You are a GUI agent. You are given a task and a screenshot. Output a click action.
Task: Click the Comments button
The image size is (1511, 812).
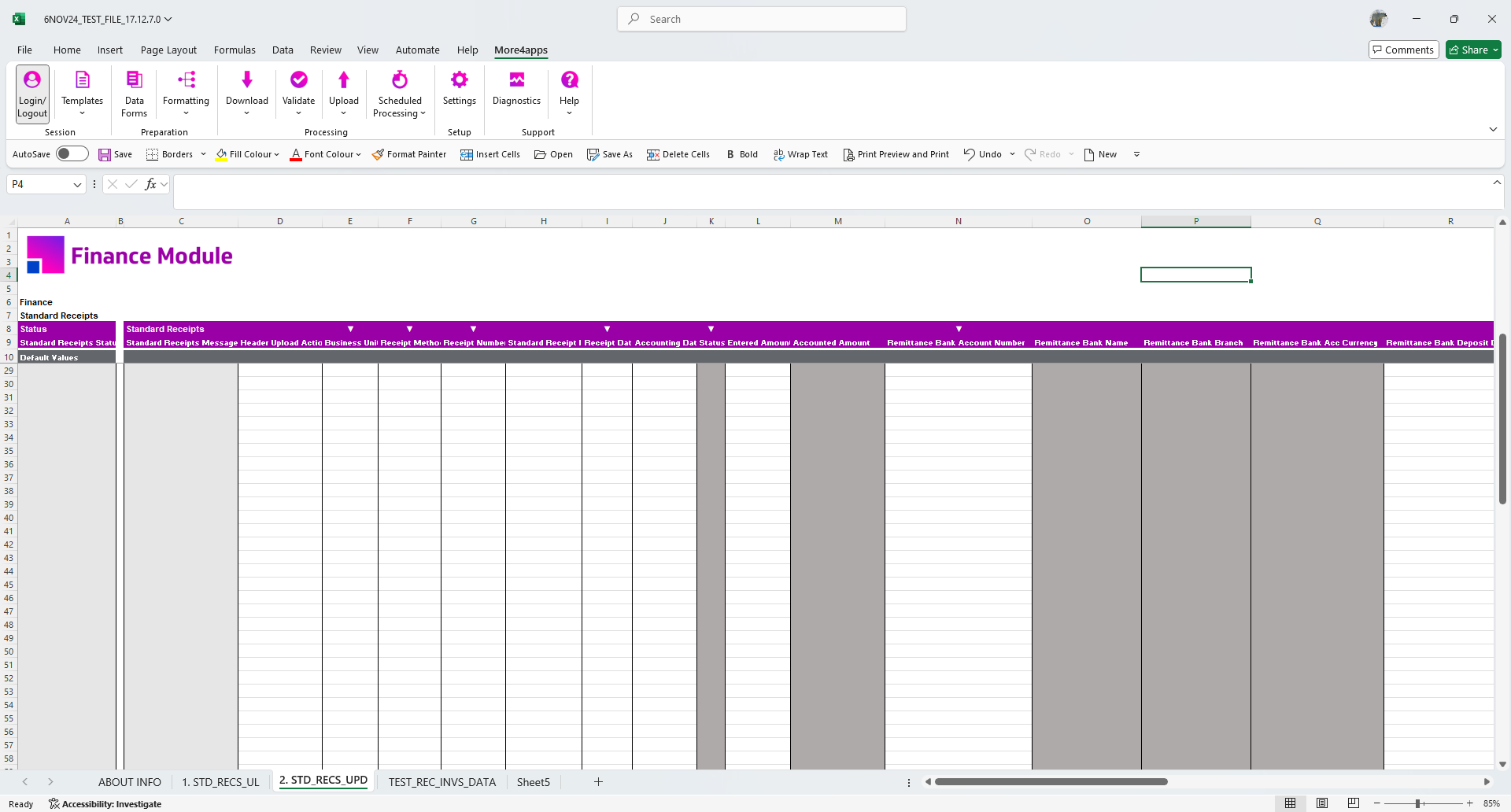pos(1404,50)
